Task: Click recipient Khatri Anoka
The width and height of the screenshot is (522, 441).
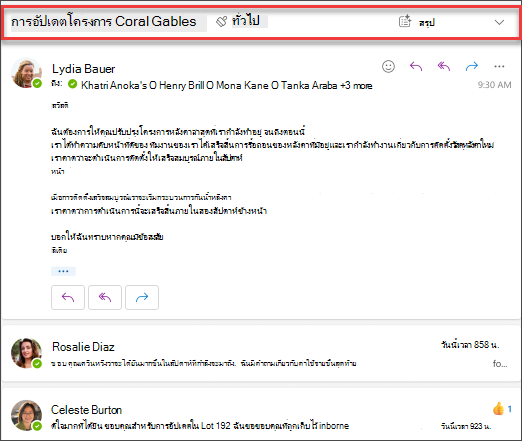Action: click(x=114, y=85)
